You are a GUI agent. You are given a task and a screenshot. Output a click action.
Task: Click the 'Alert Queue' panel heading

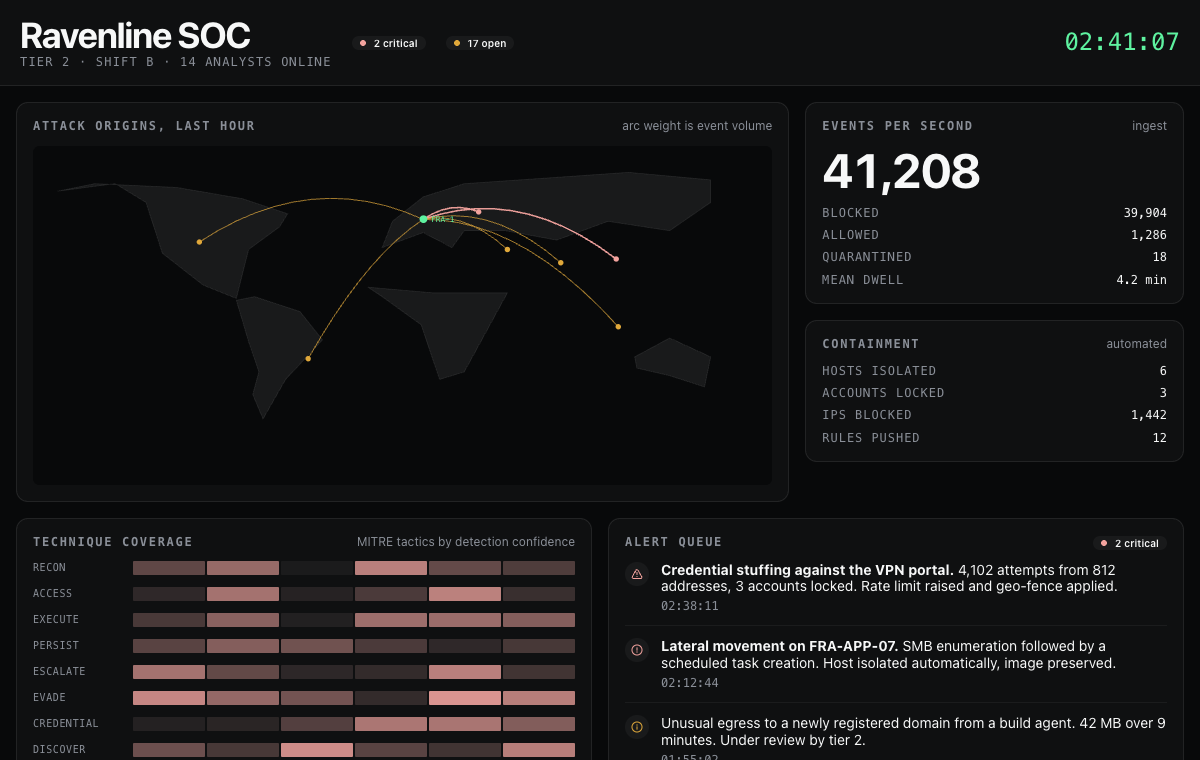[x=674, y=542]
